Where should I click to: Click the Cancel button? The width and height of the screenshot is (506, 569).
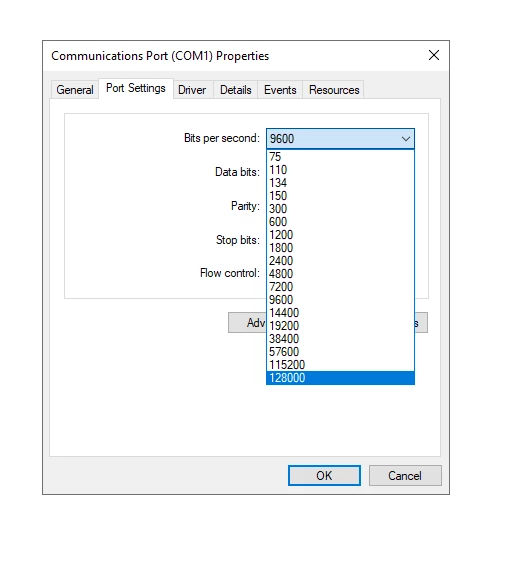[405, 475]
